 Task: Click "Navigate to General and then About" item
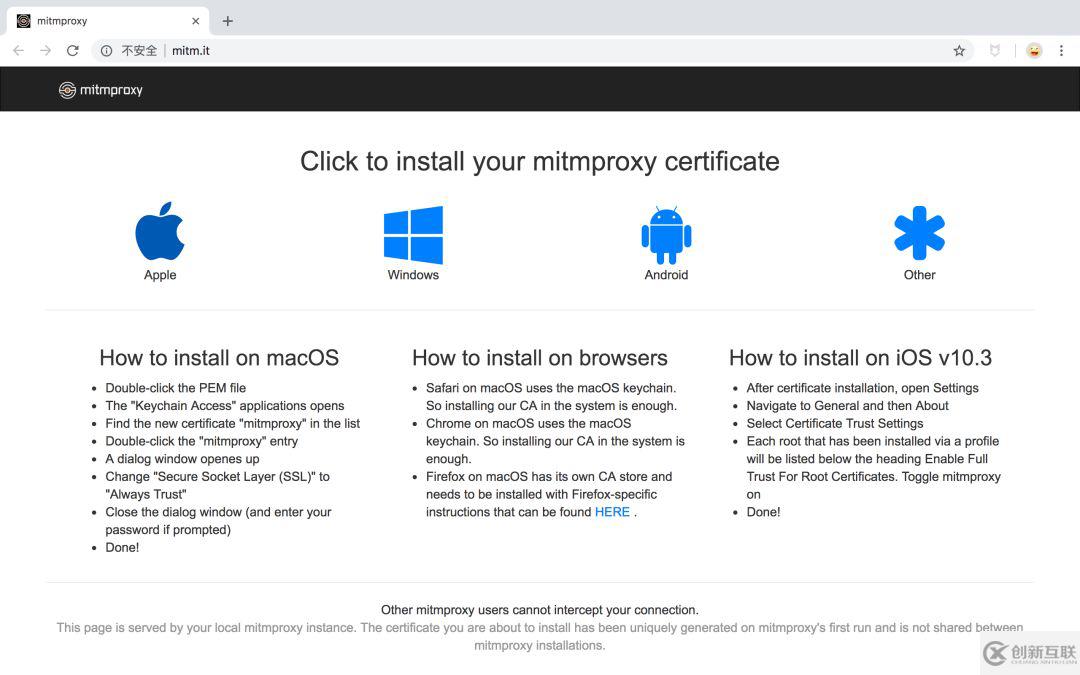[x=847, y=406]
